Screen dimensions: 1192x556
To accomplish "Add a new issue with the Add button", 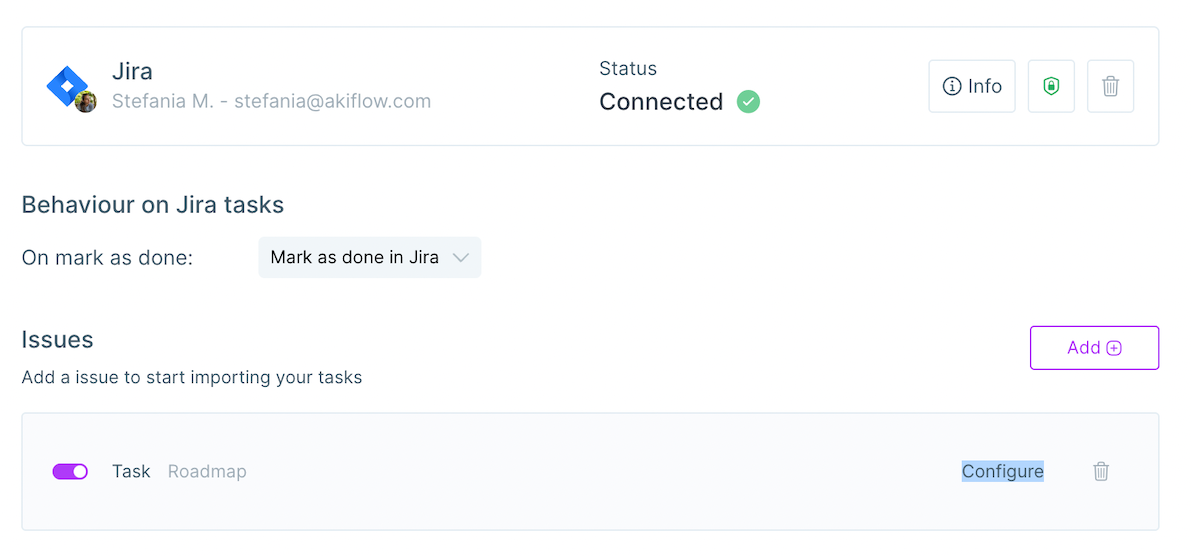I will (1094, 348).
